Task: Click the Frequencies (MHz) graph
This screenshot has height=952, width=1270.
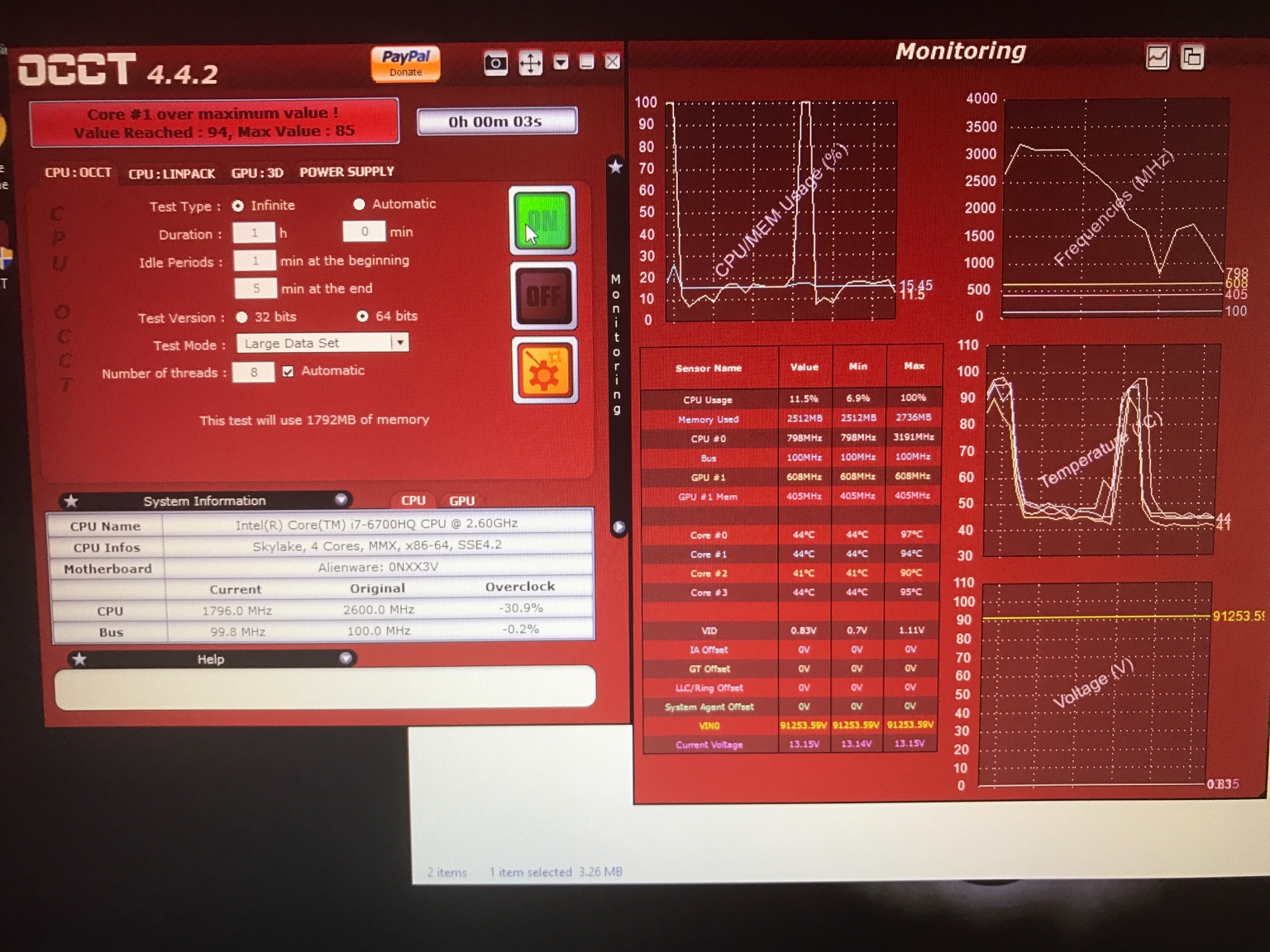Action: pos(1114,207)
